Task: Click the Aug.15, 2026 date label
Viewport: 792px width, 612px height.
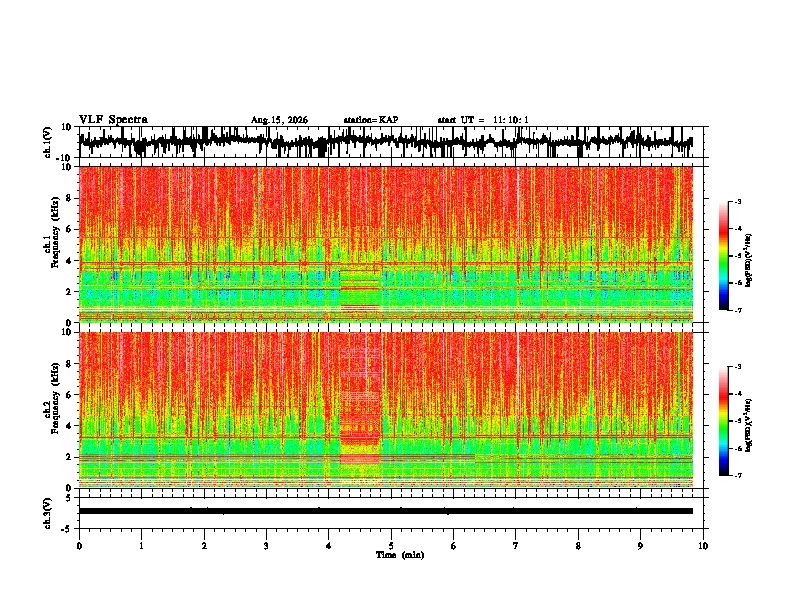Action: (x=279, y=120)
